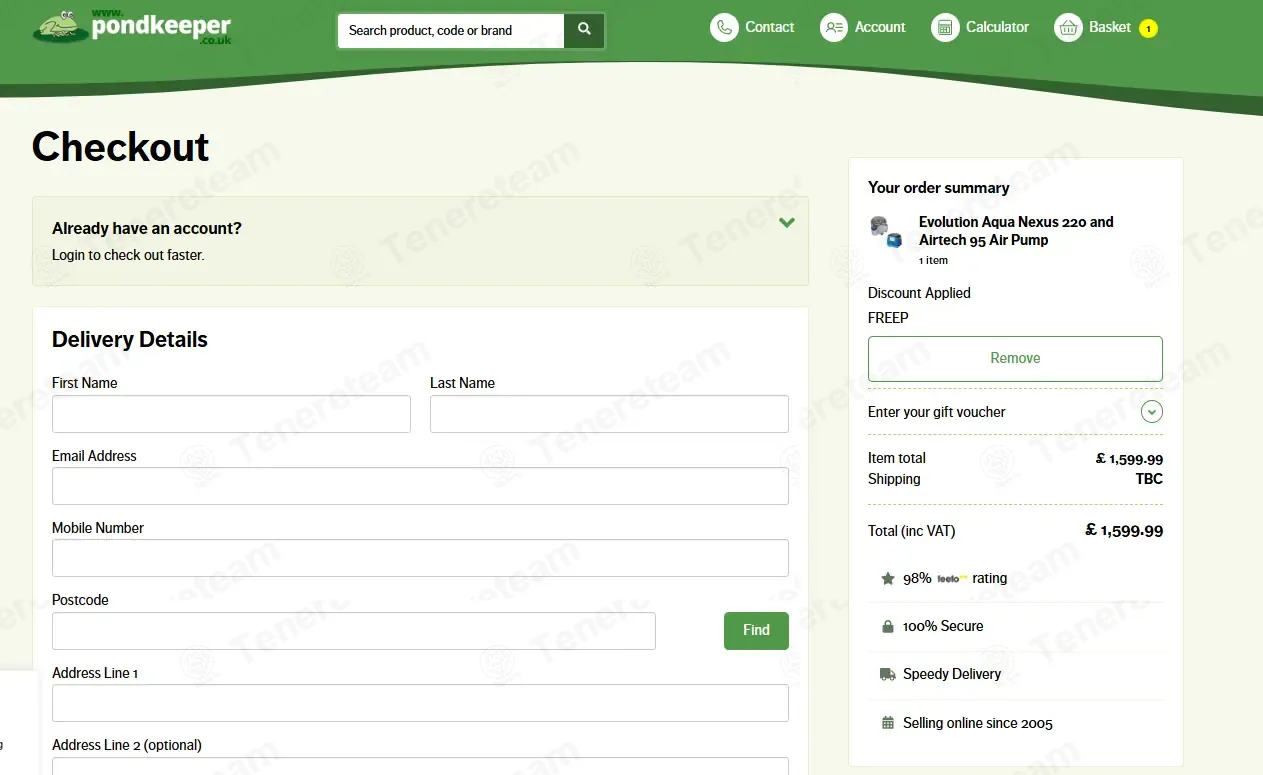The image size is (1263, 775).
Task: Click the Speedy Delivery text
Action: point(952,674)
